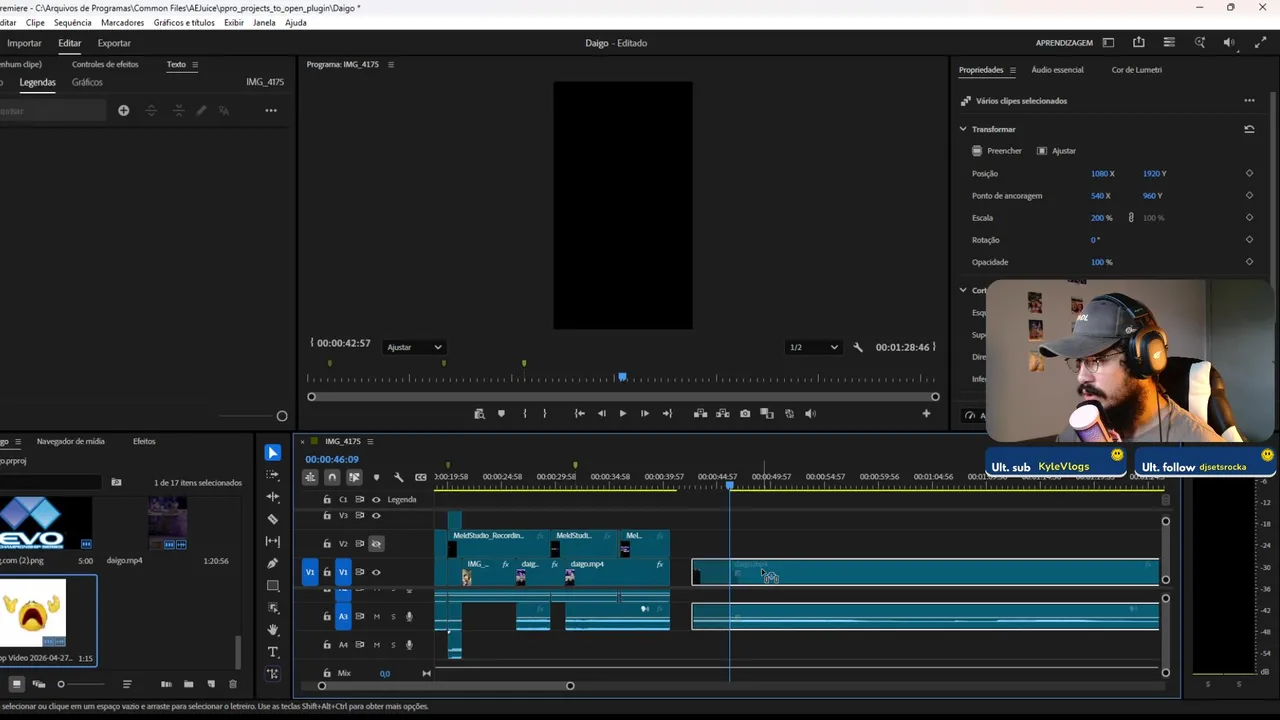Toggle insert sequences as nests button
Image resolution: width=1280 pixels, height=720 pixels.
[310, 477]
